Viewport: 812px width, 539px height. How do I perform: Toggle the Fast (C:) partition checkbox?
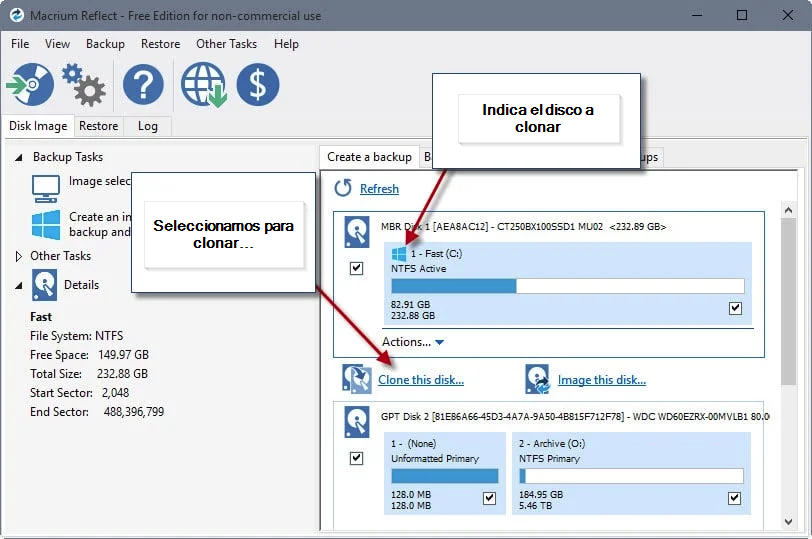tap(735, 309)
